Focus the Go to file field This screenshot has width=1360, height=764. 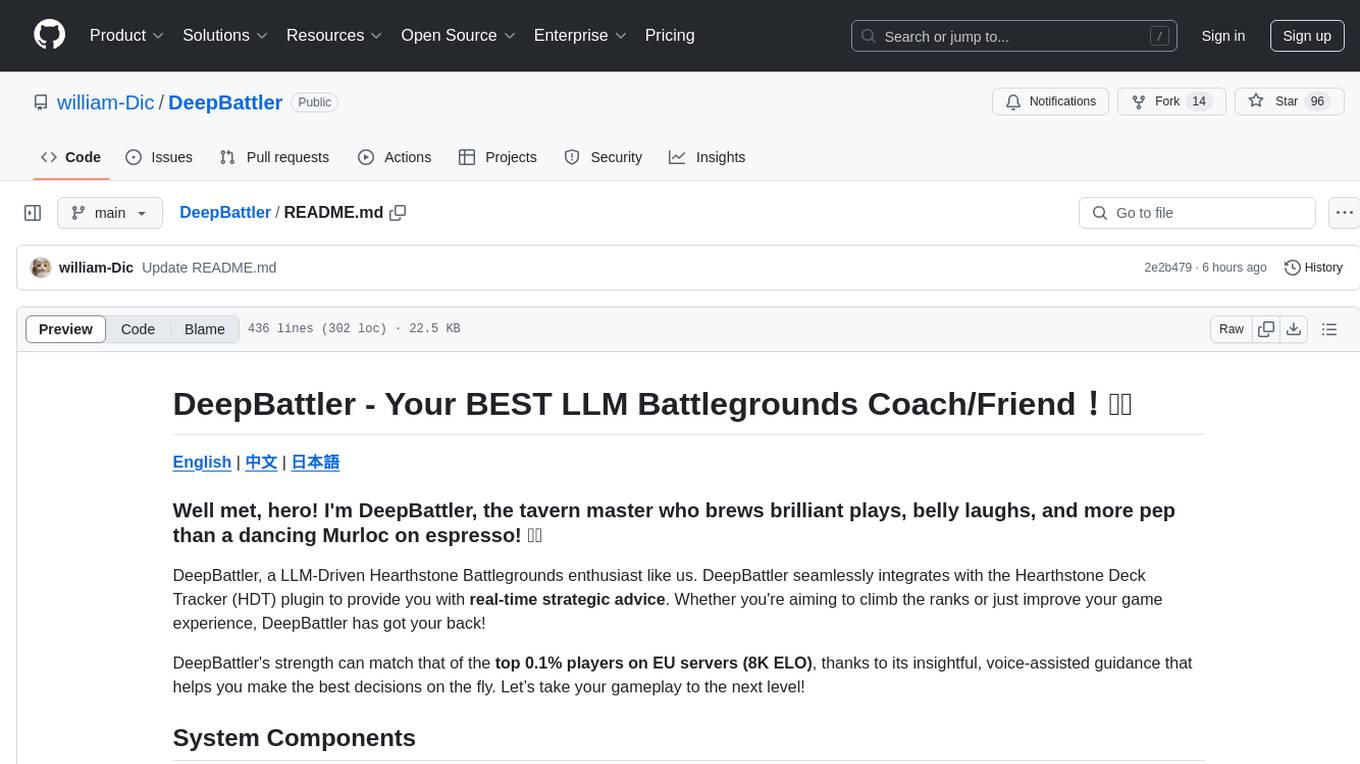pyautogui.click(x=1197, y=213)
